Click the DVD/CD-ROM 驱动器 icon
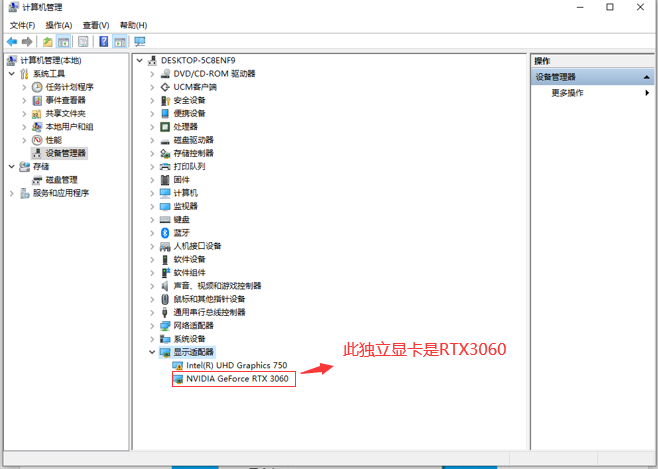The image size is (658, 469). (x=165, y=74)
